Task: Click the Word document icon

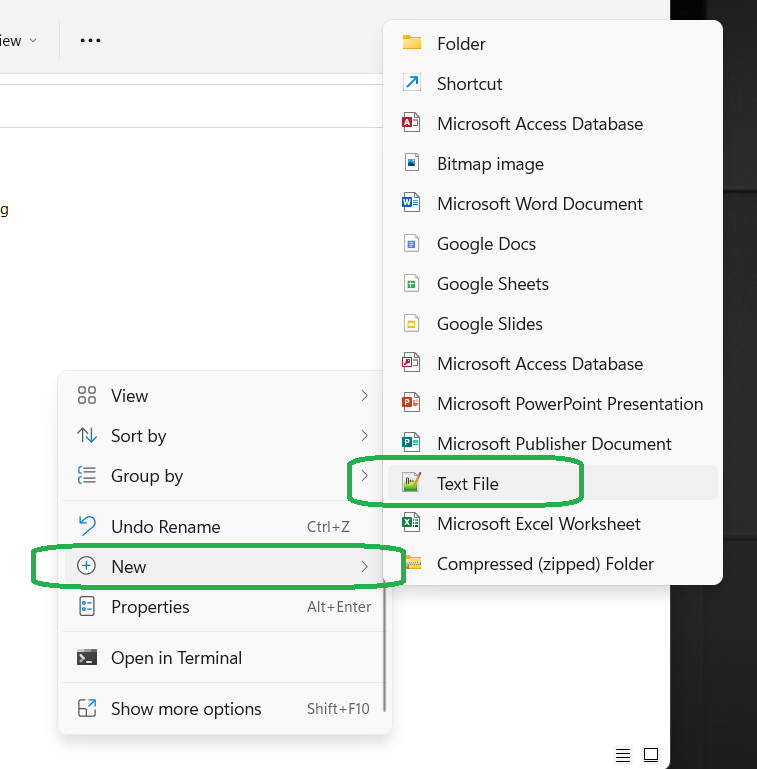Action: (411, 203)
